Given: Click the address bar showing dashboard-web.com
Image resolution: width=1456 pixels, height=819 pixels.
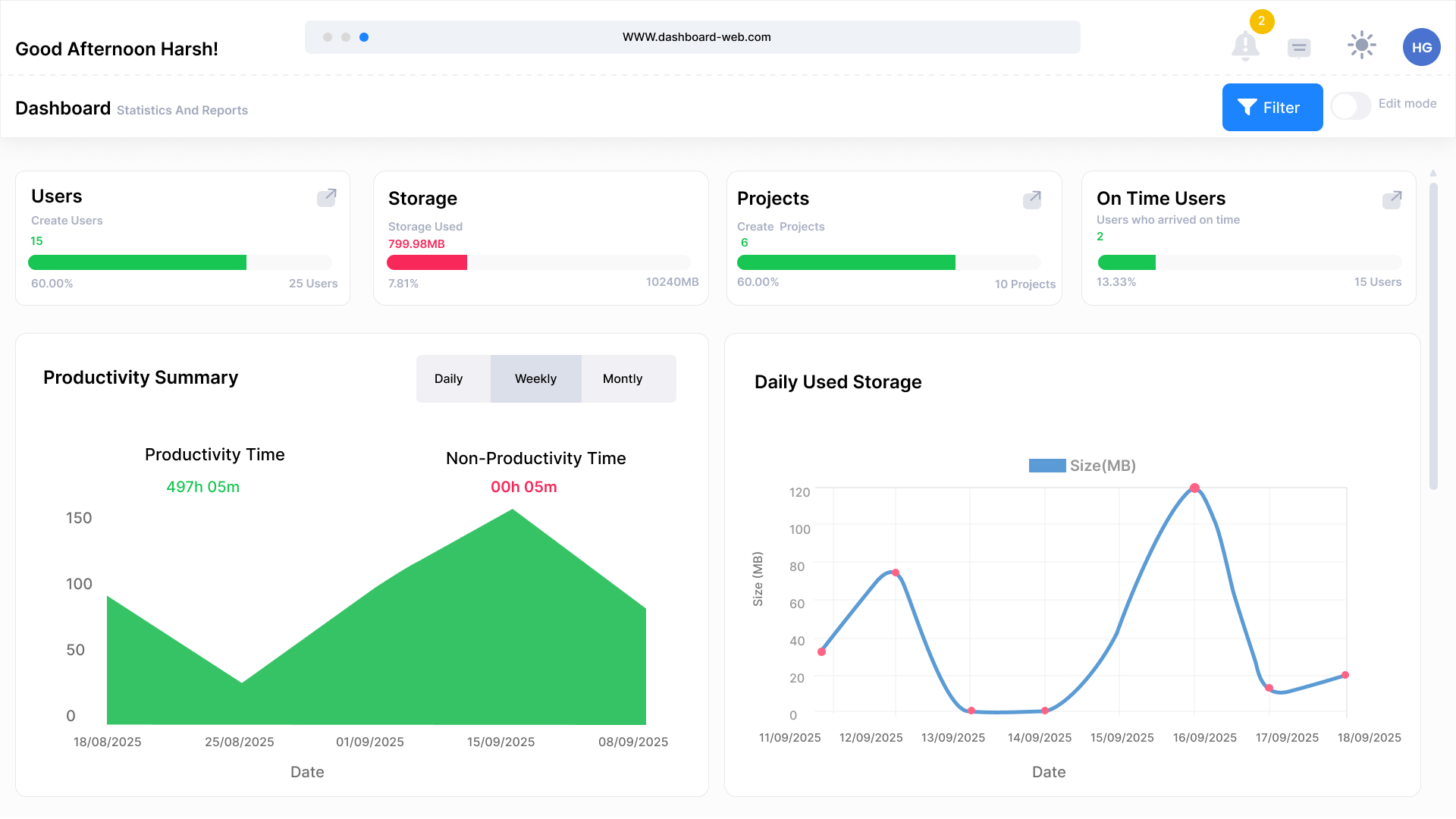Looking at the screenshot, I should [696, 36].
